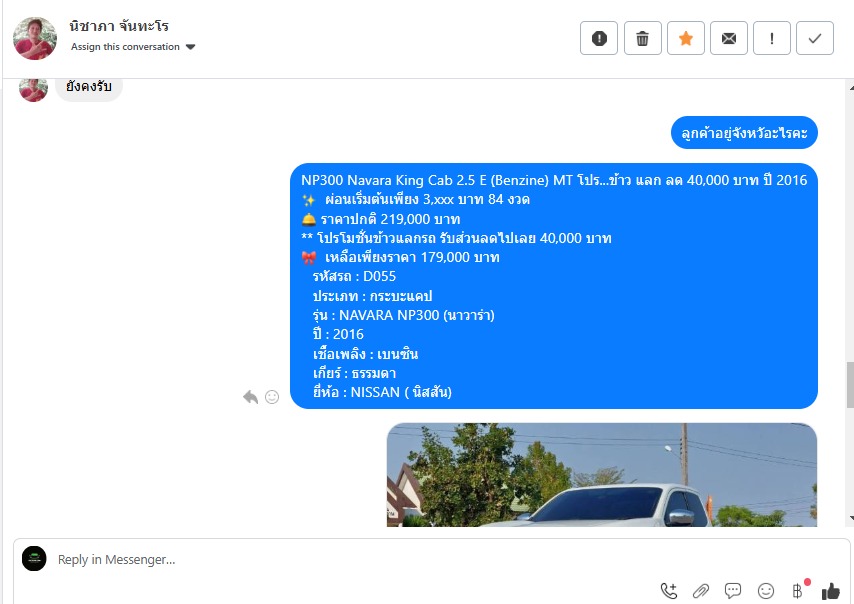Image resolution: width=854 pixels, height=604 pixels.
Task: Open emoji picker in reply toolbar
Action: (766, 591)
